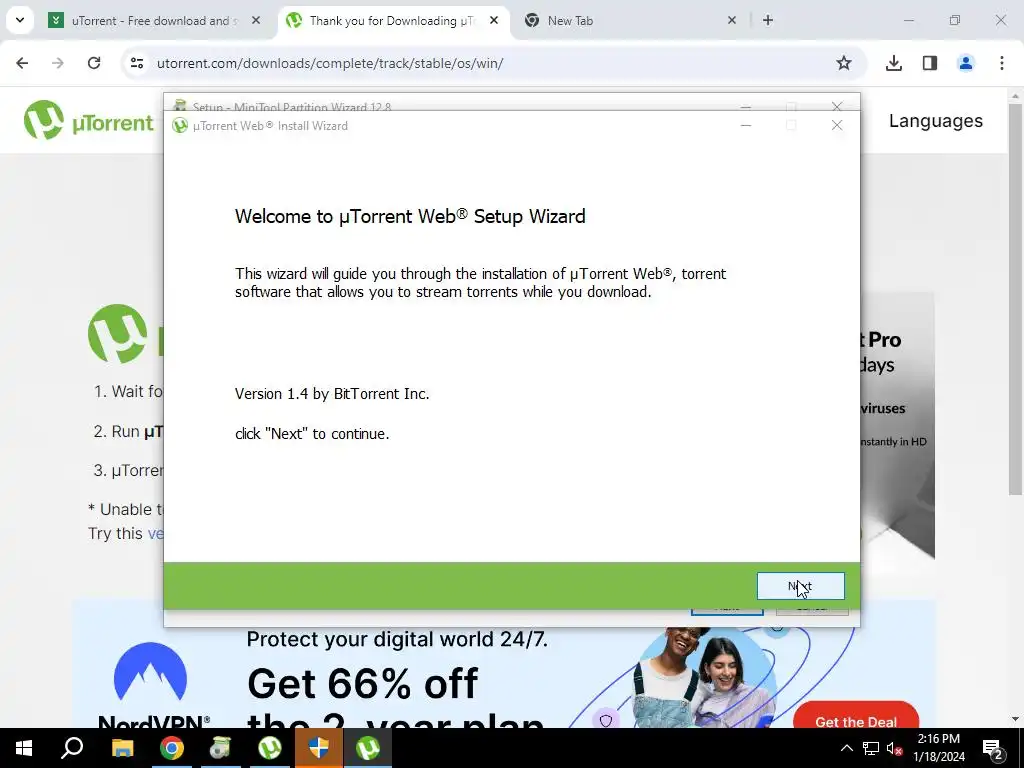Viewport: 1024px width, 768px height.
Task: Click µTorrent Pro ad image
Action: click(897, 425)
